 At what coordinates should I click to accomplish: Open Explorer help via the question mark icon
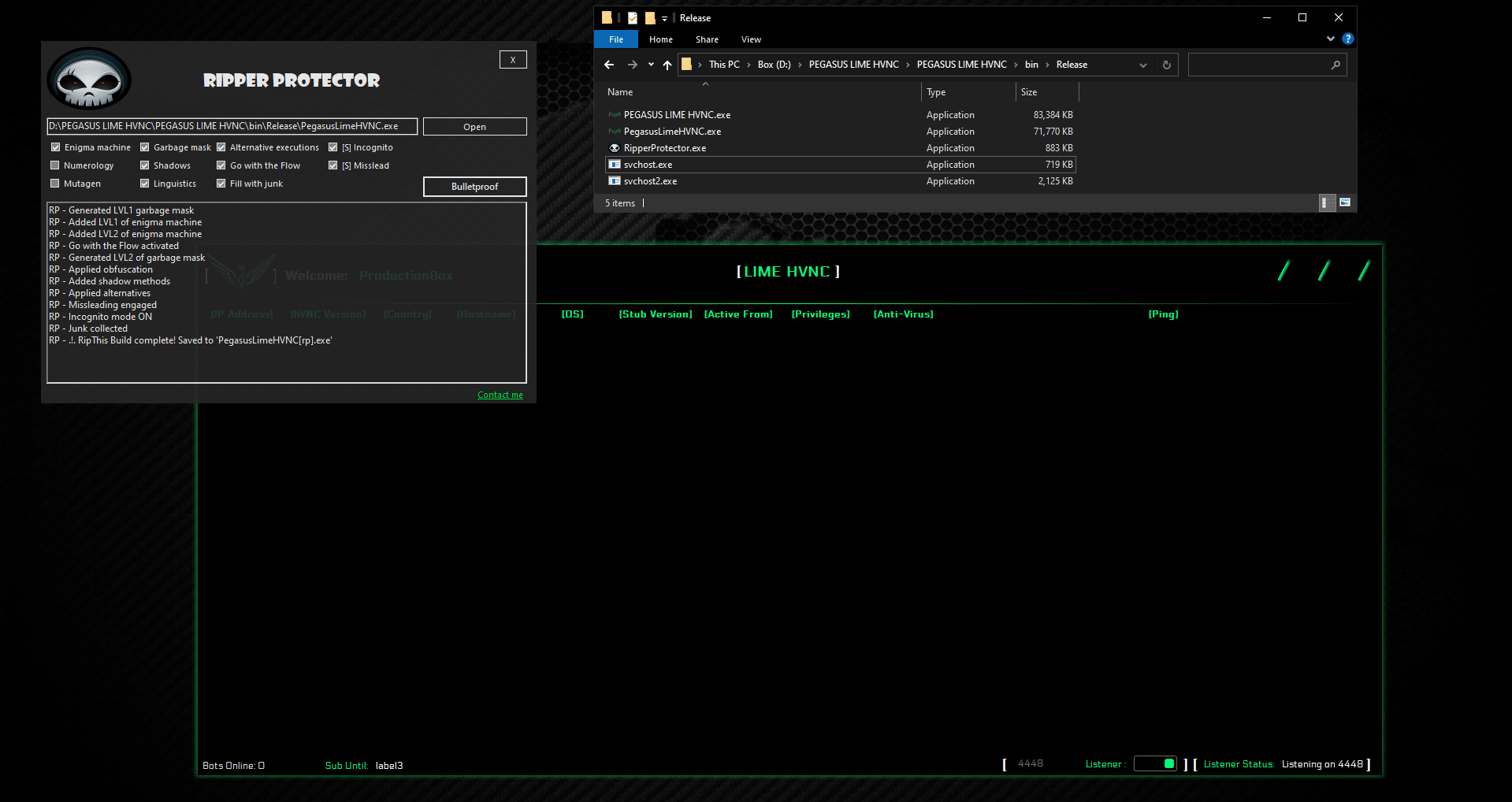(1347, 39)
